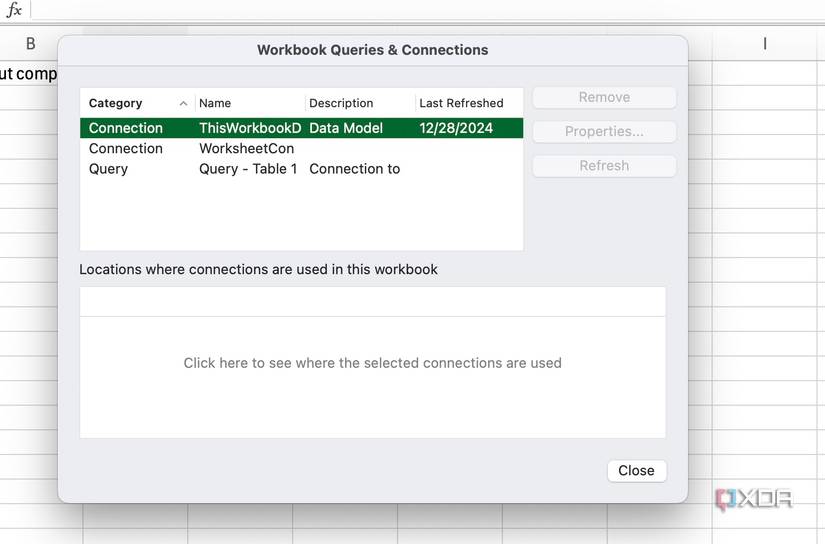Click here to see where connections are used
This screenshot has width=825, height=544.
click(x=372, y=363)
